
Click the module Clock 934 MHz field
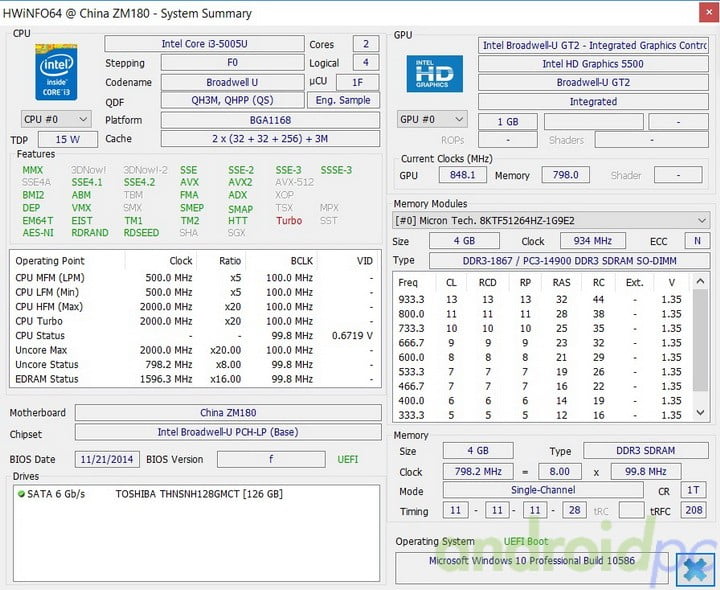click(x=592, y=241)
